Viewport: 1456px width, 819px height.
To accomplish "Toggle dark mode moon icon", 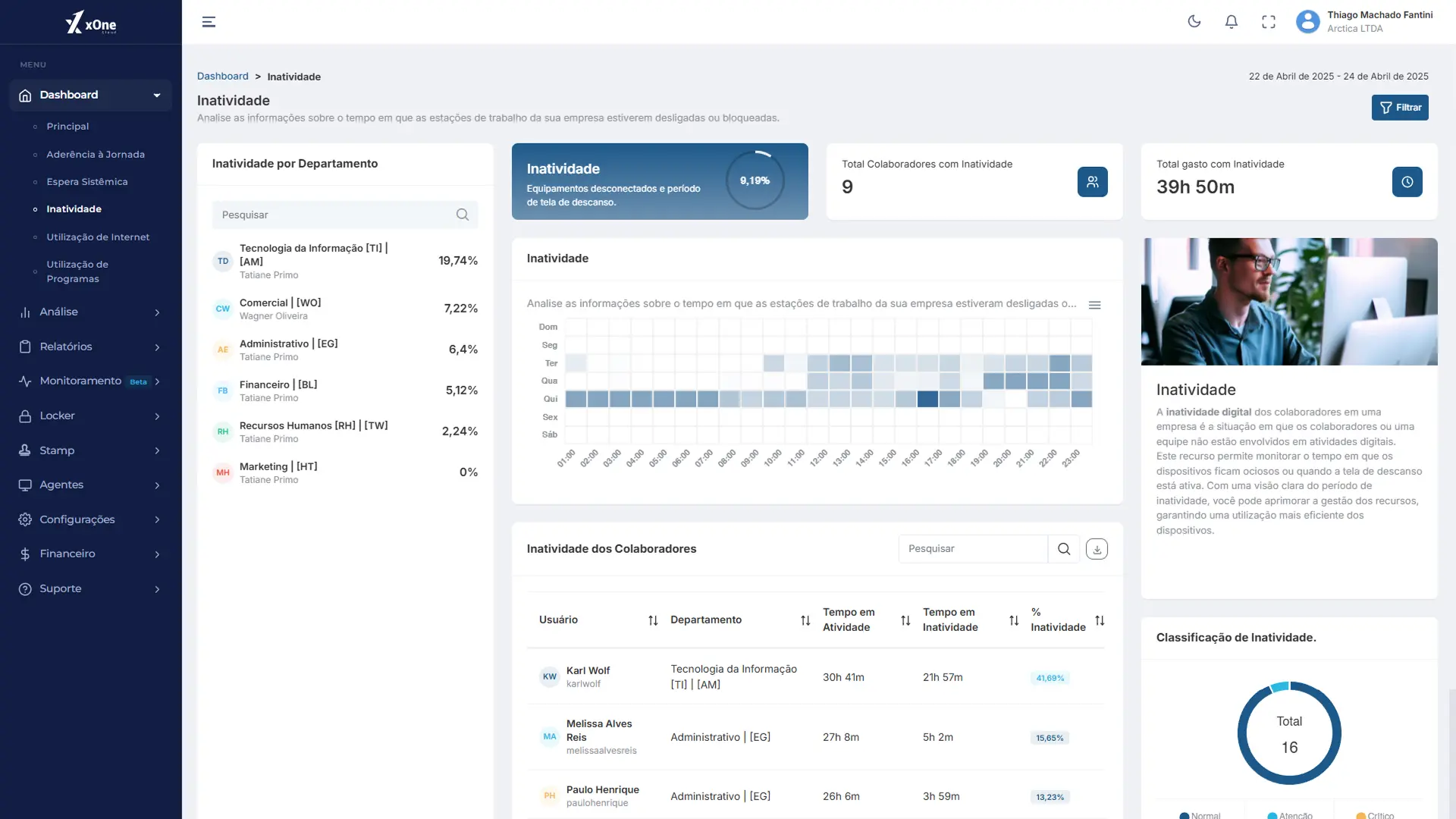I will click(1194, 22).
